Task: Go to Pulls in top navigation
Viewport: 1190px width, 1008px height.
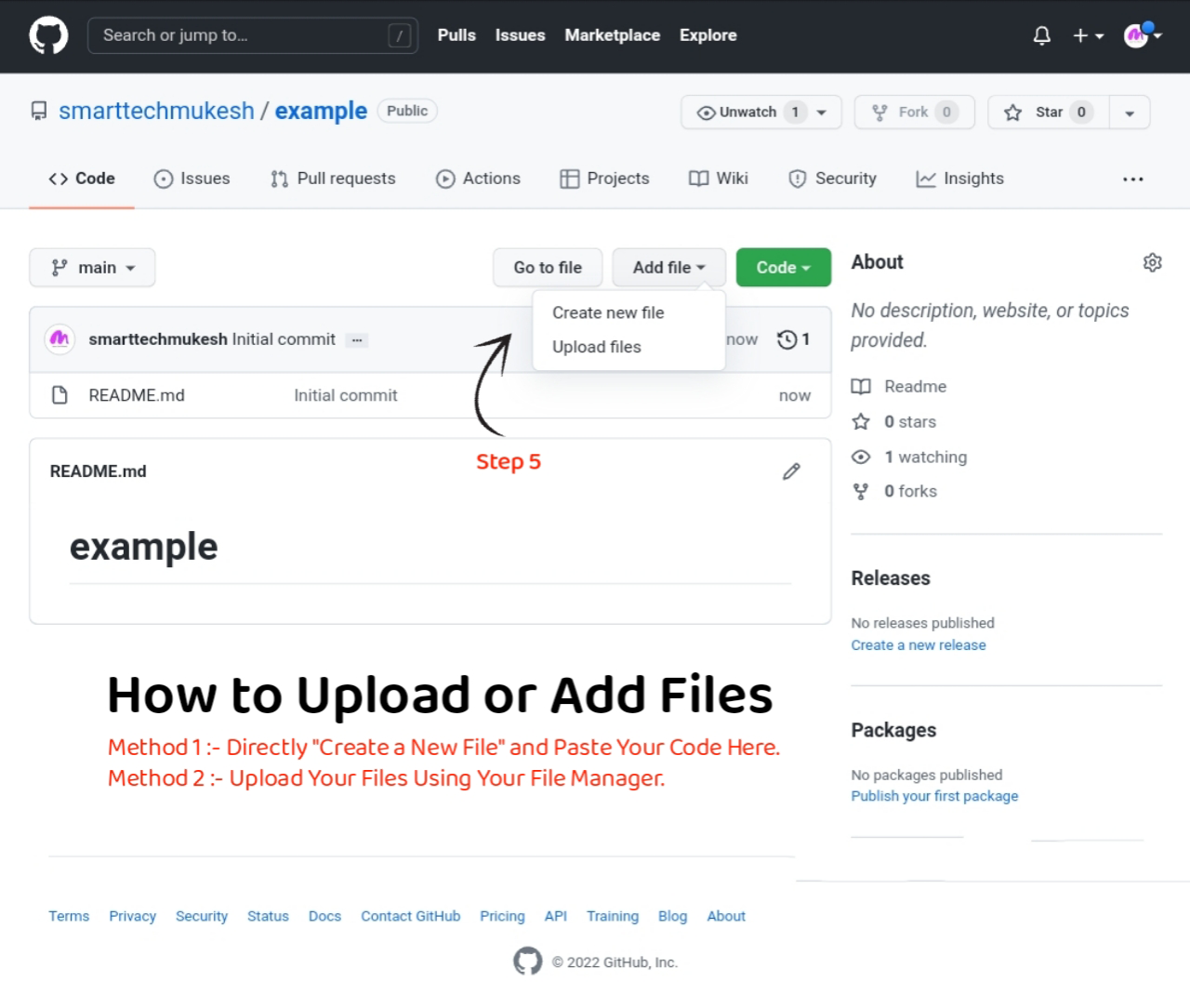Action: point(456,35)
